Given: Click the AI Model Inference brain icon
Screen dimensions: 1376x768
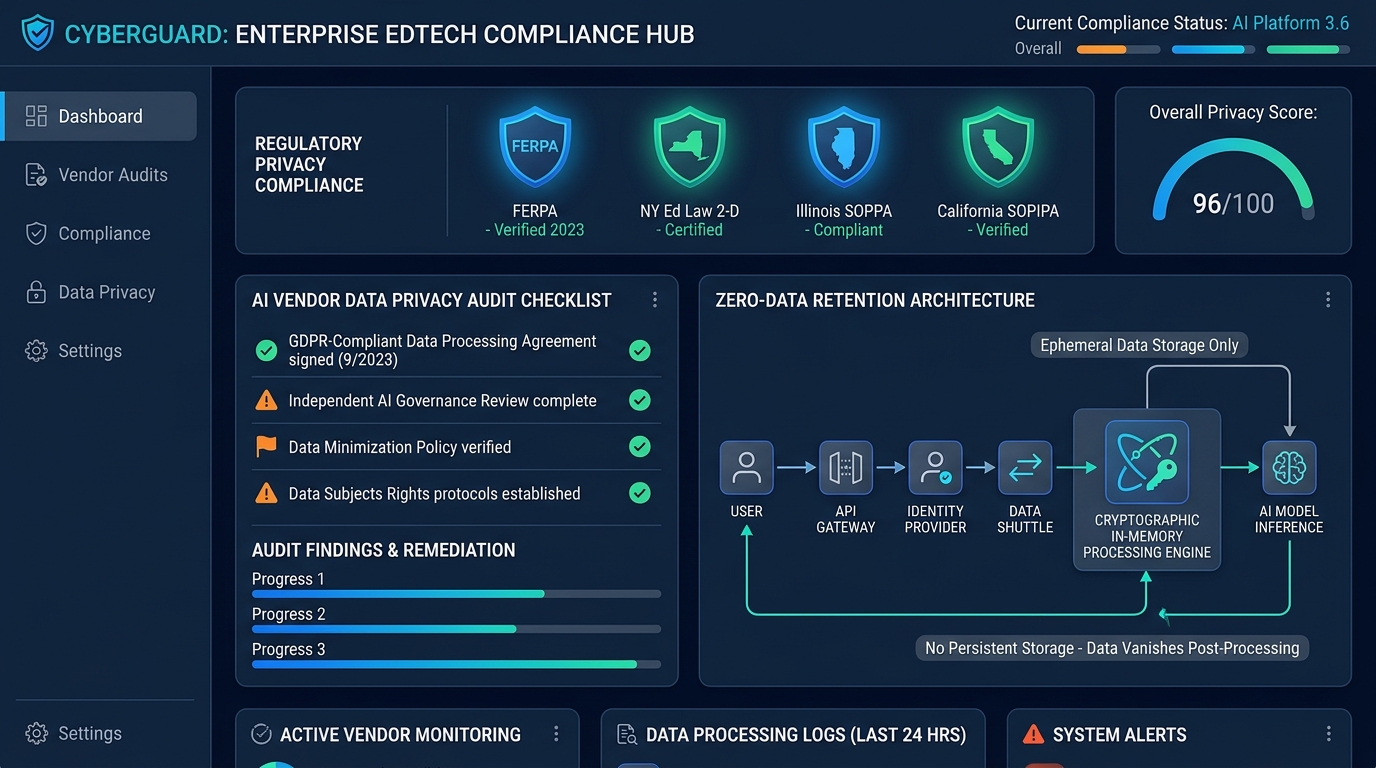Looking at the screenshot, I should (x=1289, y=467).
